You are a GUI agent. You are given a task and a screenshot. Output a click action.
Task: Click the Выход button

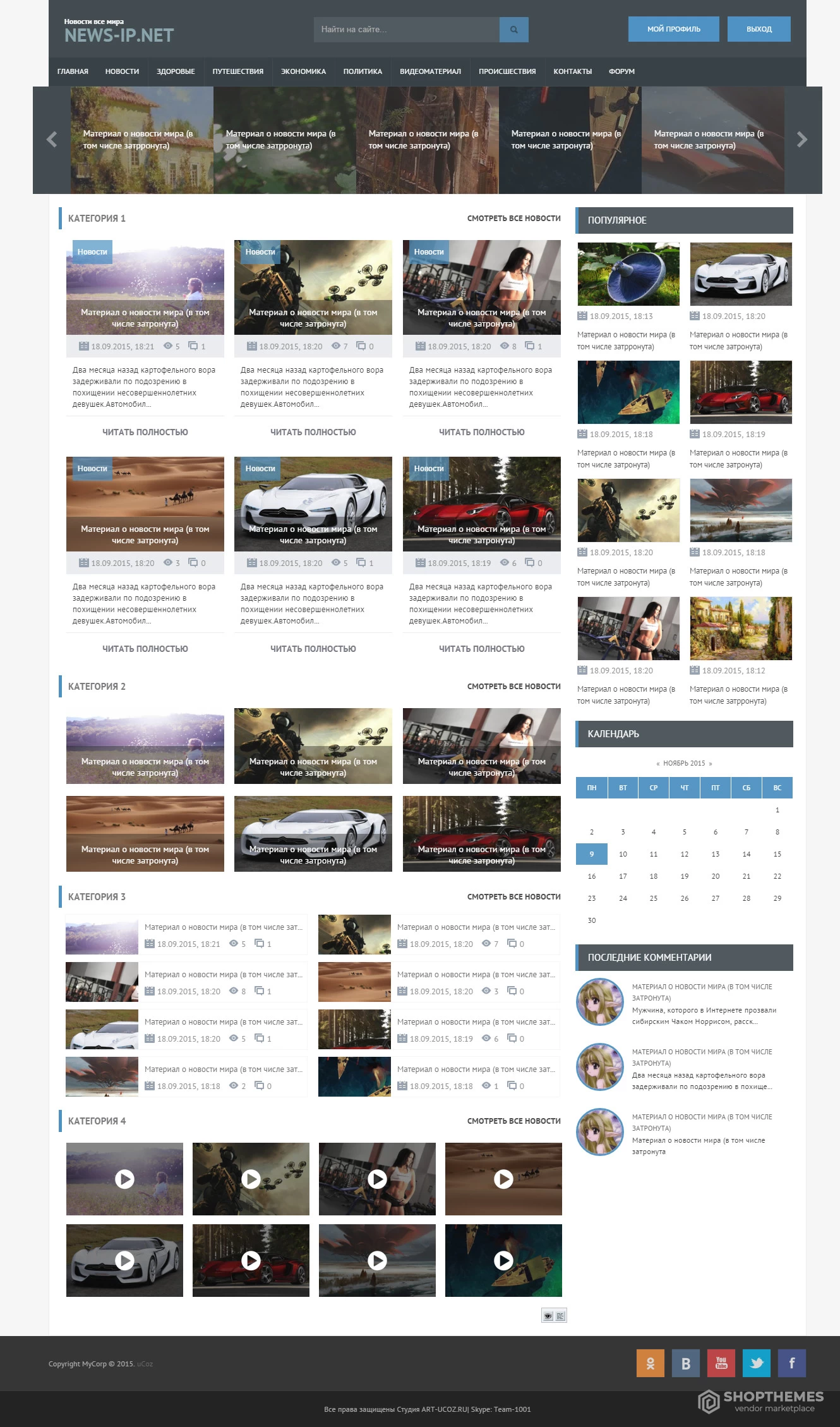click(x=759, y=29)
